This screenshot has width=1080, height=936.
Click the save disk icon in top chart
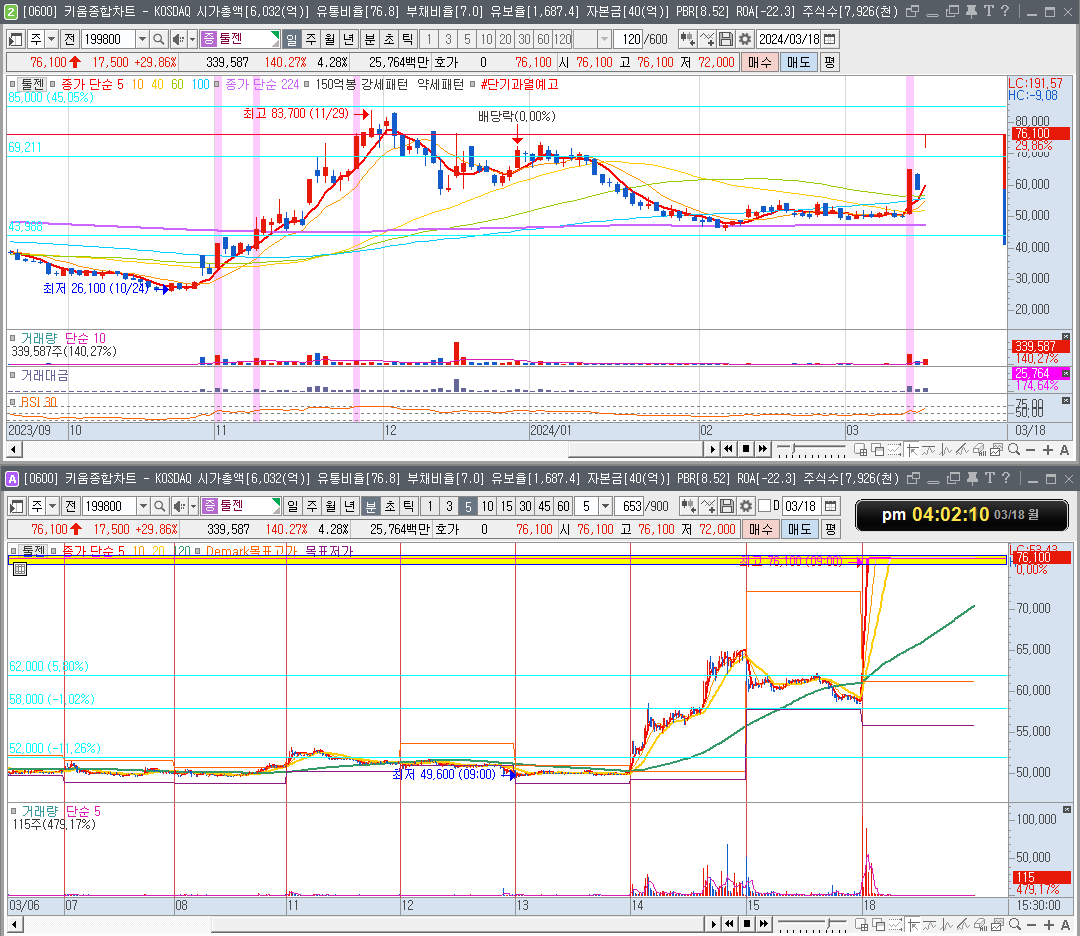tap(726, 39)
